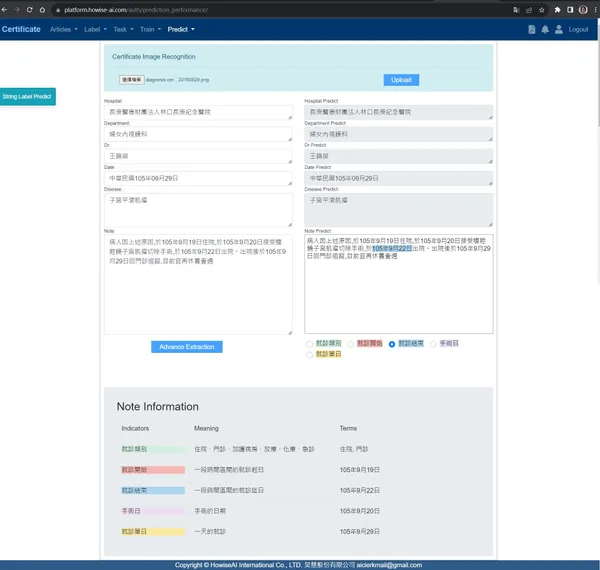Click the blue 就診結束 indicator swatch

[153, 490]
